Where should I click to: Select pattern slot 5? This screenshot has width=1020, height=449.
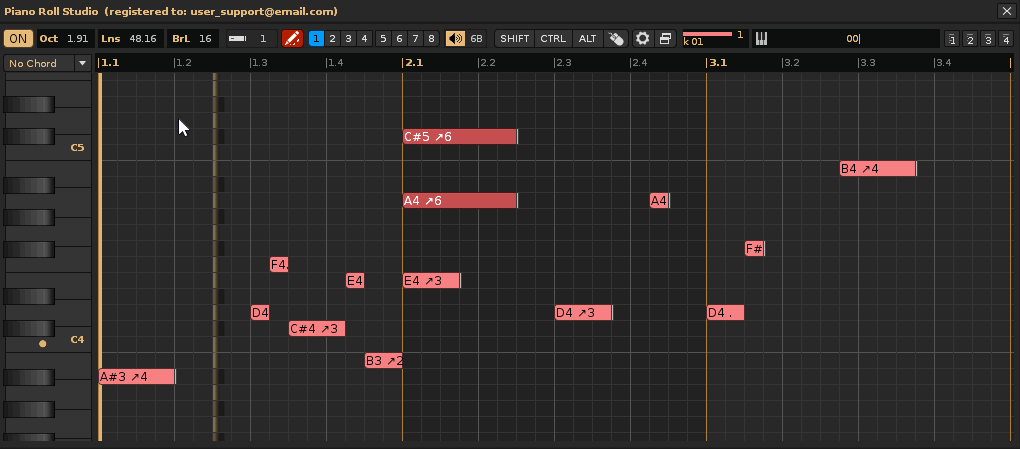[384, 39]
